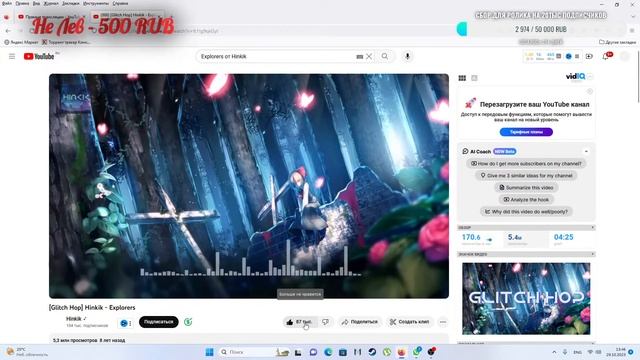Open the YouTube hamburger guide menu
This screenshot has width=640, height=360.
(12, 56)
